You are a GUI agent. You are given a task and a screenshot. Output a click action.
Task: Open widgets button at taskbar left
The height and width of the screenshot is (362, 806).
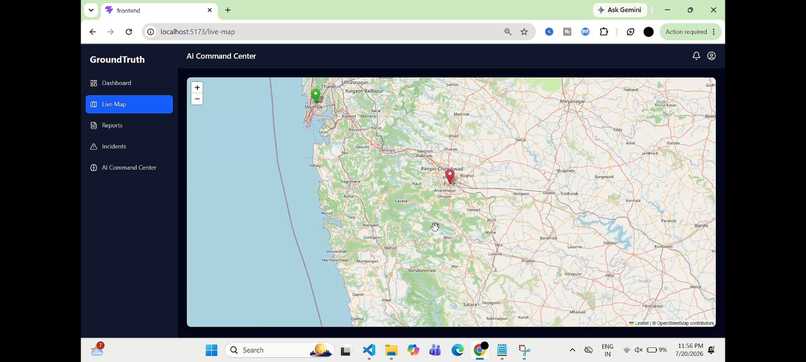(97, 350)
